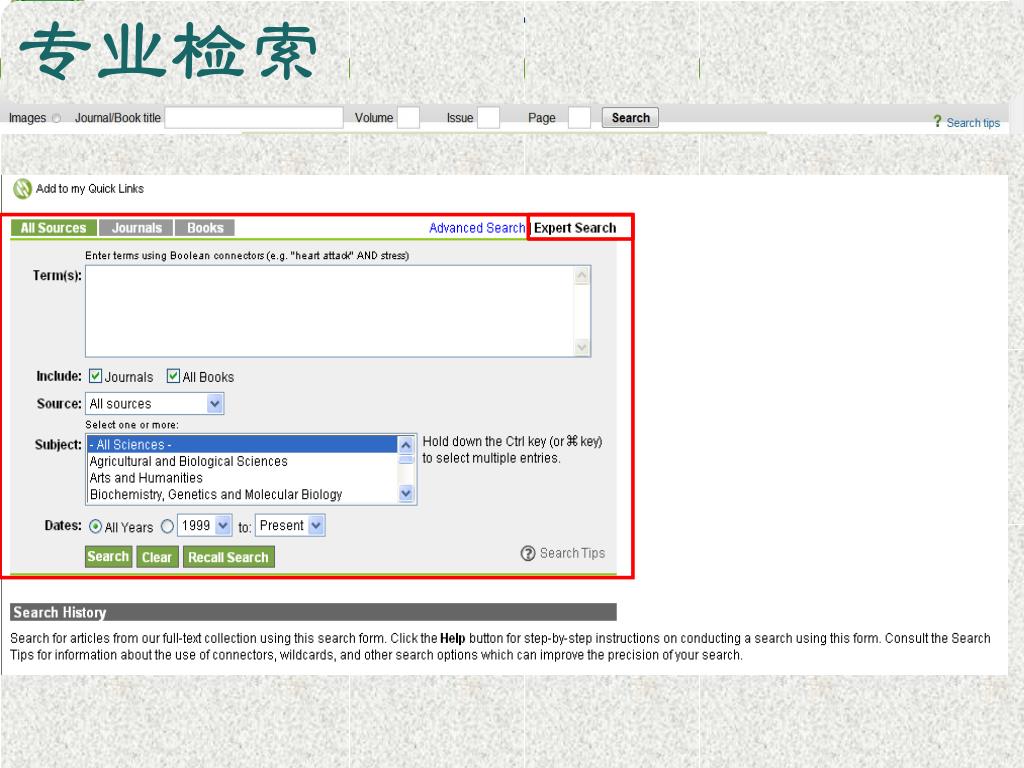Click the Subject list scroll up arrow
Screen dimensions: 1024x768
[406, 445]
